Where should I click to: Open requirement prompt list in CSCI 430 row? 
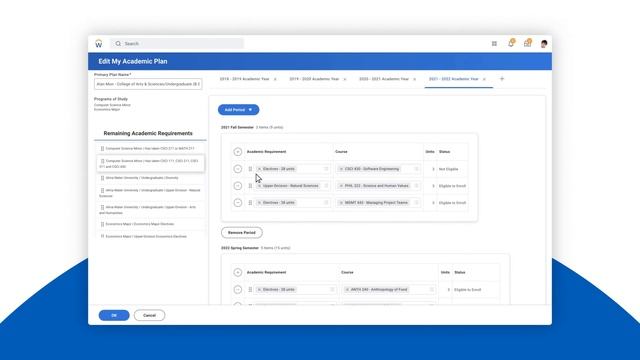pos(326,169)
